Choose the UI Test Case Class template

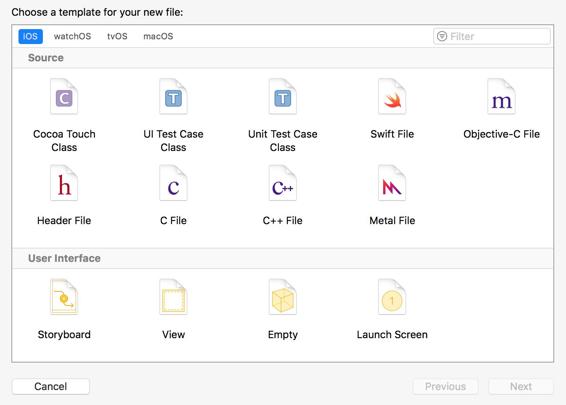(173, 97)
